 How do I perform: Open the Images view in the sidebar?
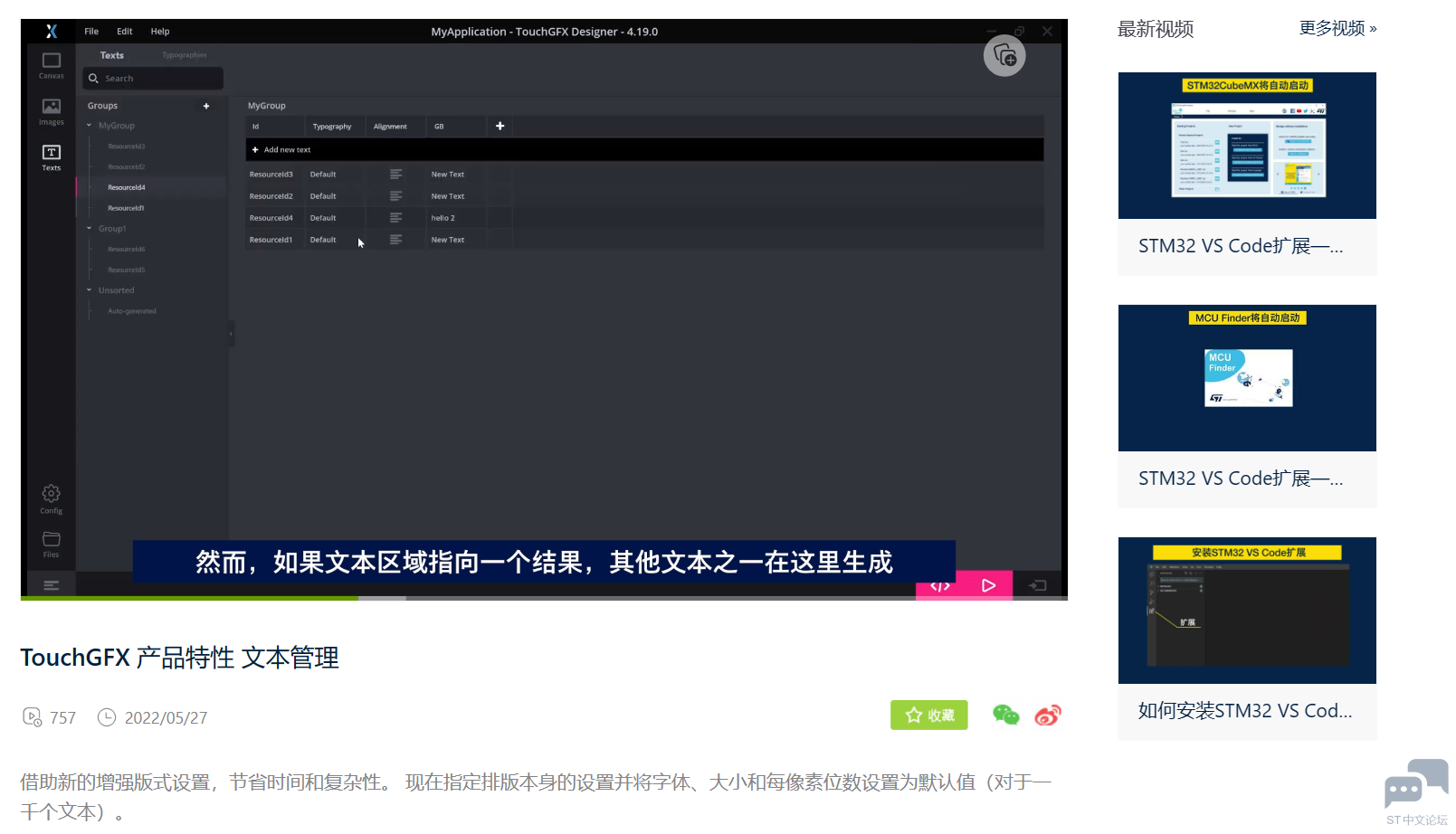[x=52, y=112]
